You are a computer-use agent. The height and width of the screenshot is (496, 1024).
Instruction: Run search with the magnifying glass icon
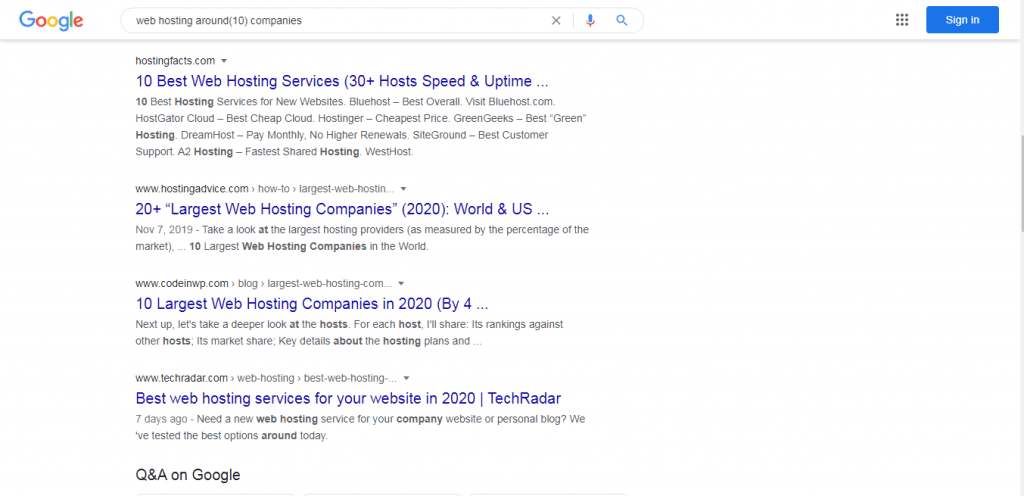click(x=622, y=20)
